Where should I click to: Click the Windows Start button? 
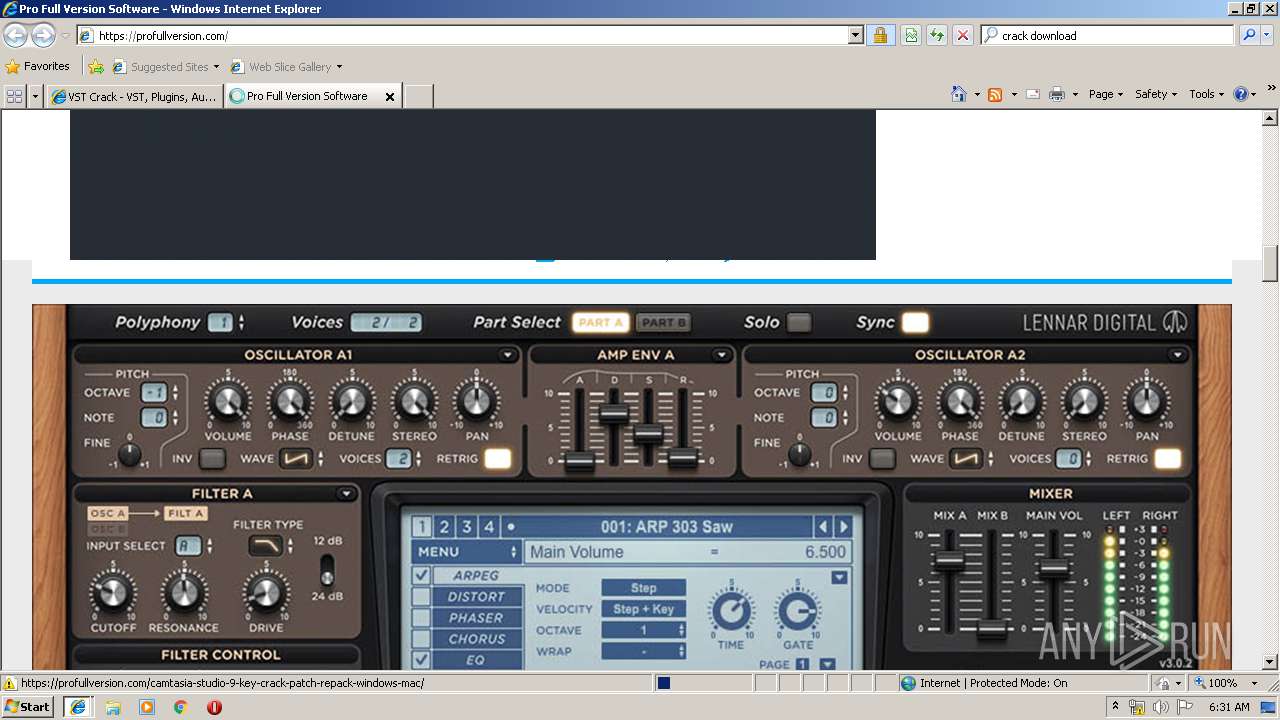tap(27, 707)
